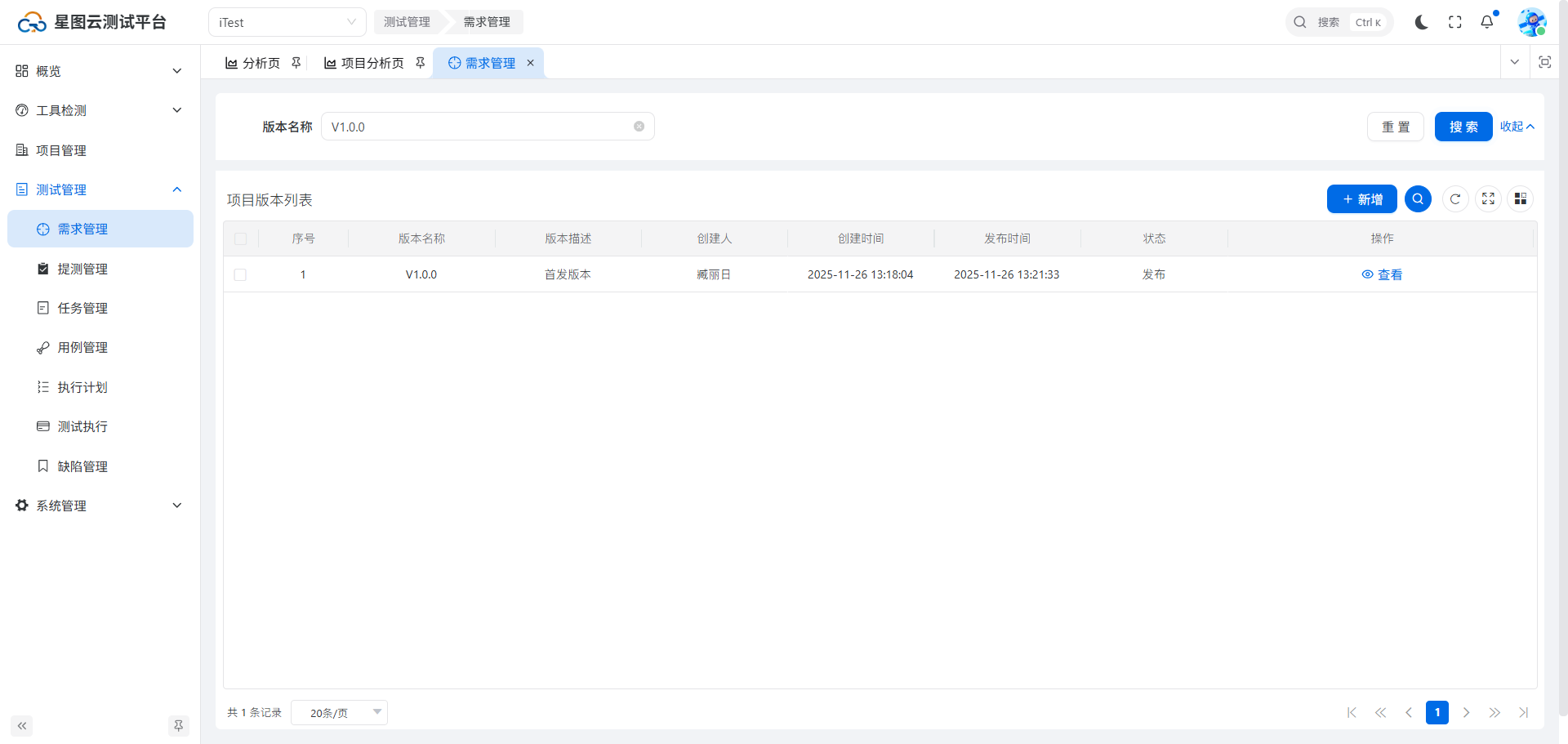This screenshot has width=1568, height=744.
Task: Click the notification bell icon
Action: (x=1487, y=22)
